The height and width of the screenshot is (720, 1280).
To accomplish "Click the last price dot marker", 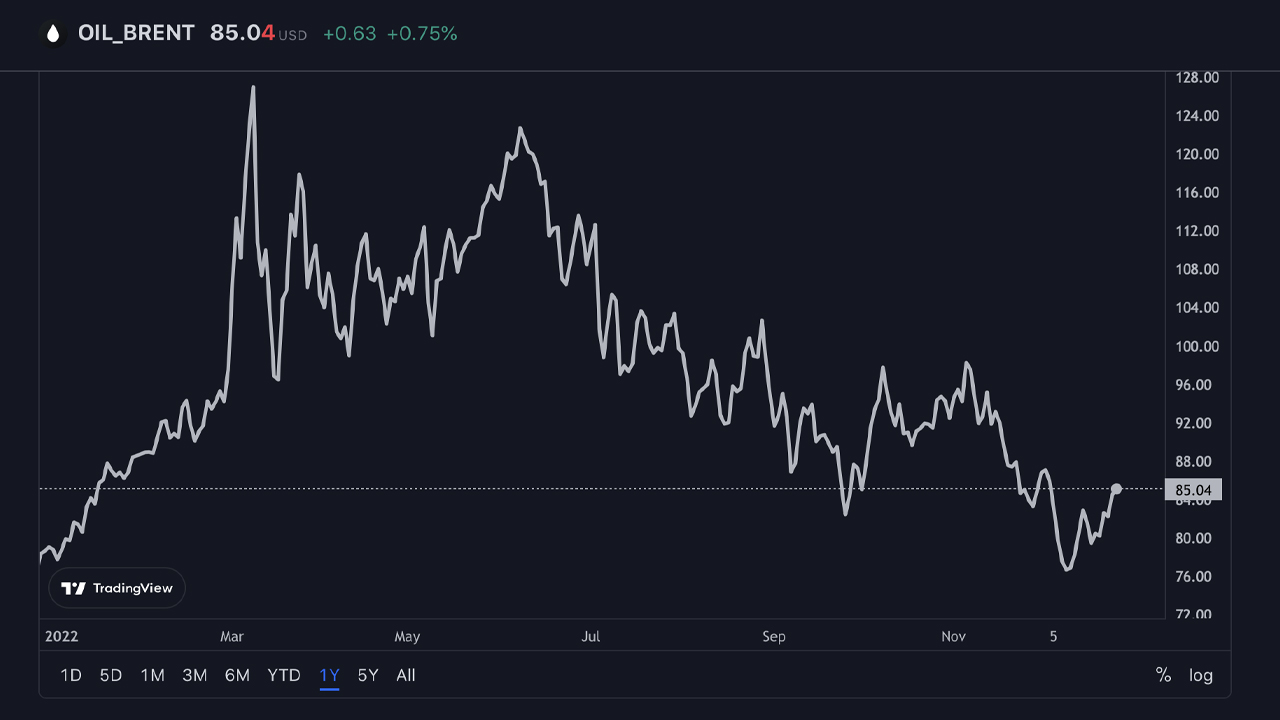I will [x=1116, y=489].
